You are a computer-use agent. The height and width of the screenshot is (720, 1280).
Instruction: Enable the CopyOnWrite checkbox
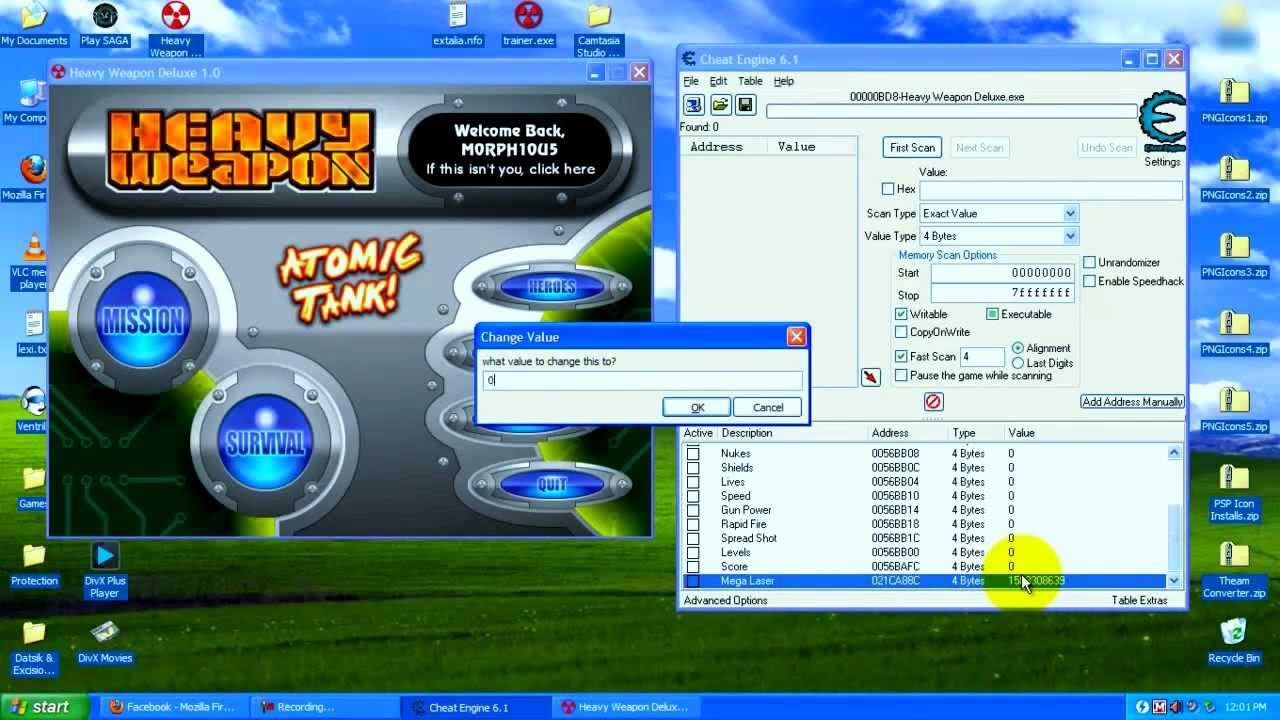[x=902, y=332]
